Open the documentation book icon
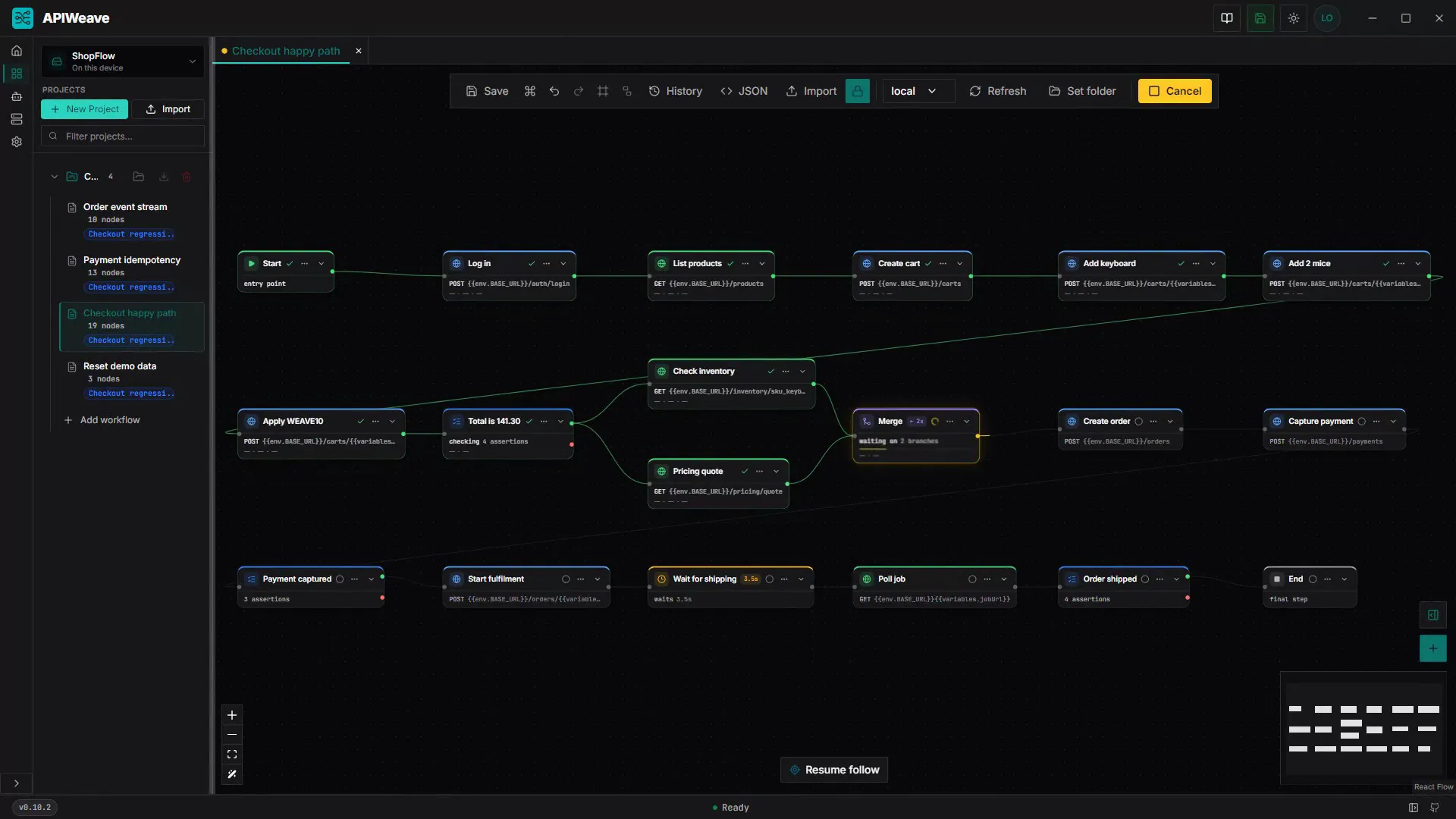Viewport: 1456px width, 819px height. (1227, 18)
